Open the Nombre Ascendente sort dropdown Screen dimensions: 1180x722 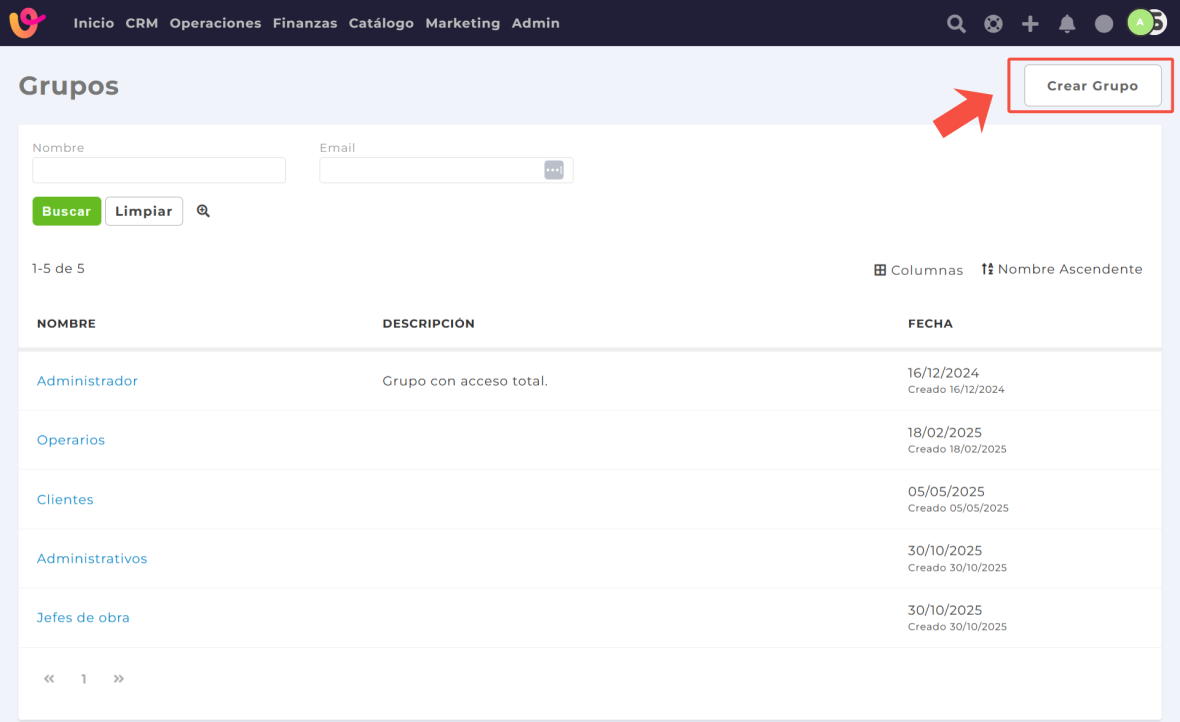pos(1061,269)
